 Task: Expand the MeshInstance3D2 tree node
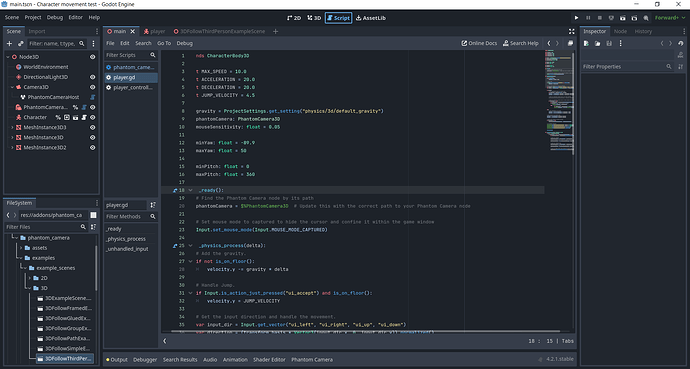click(x=12, y=148)
